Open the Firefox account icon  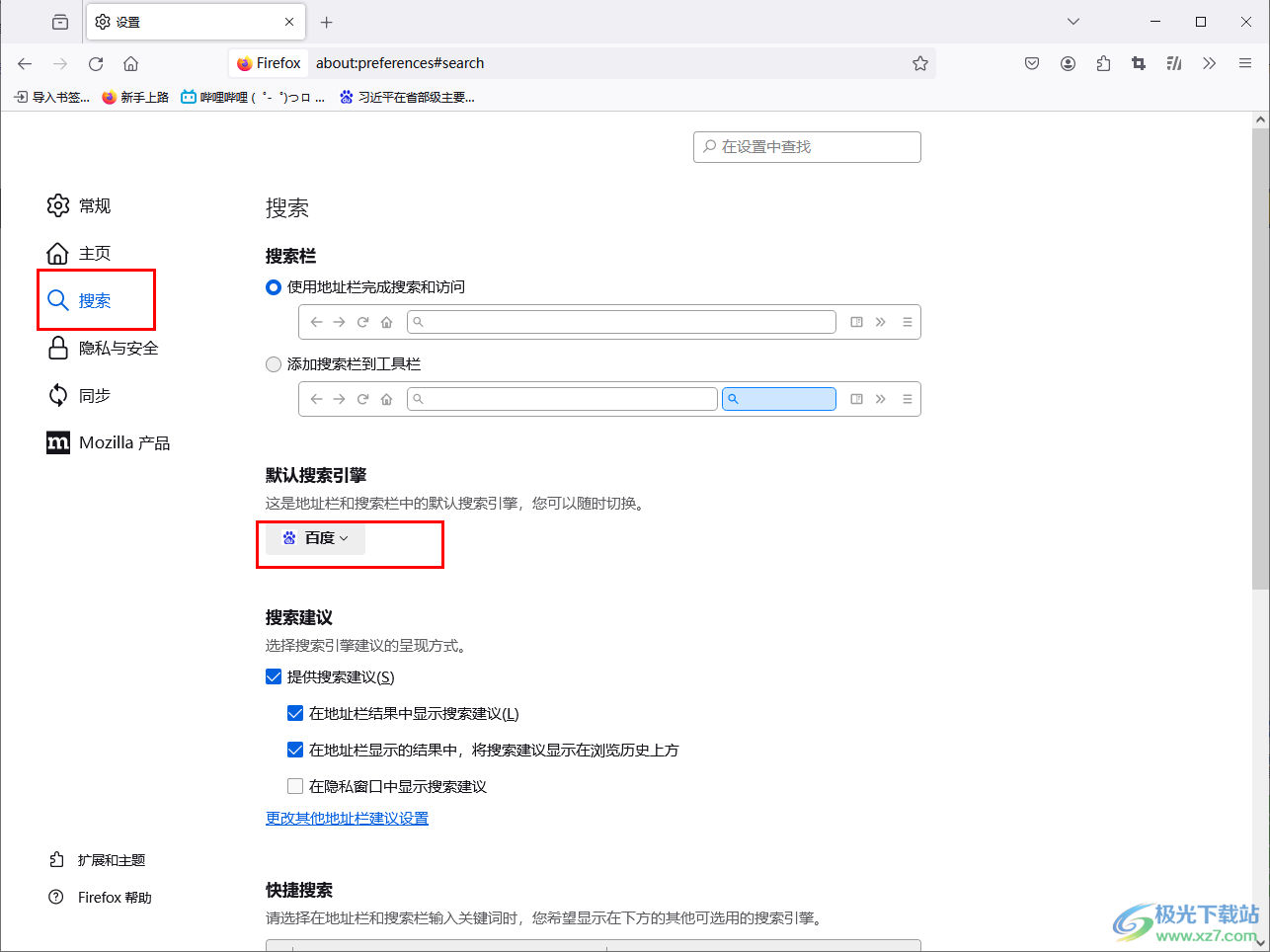click(1068, 63)
